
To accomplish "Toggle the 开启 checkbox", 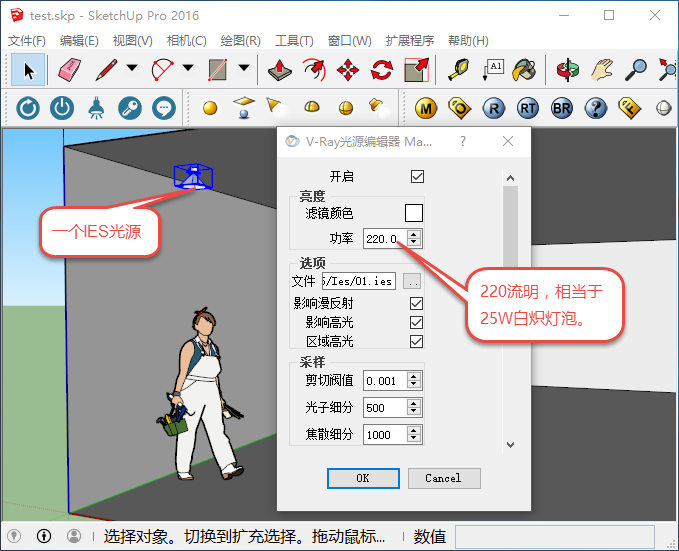I will point(417,176).
